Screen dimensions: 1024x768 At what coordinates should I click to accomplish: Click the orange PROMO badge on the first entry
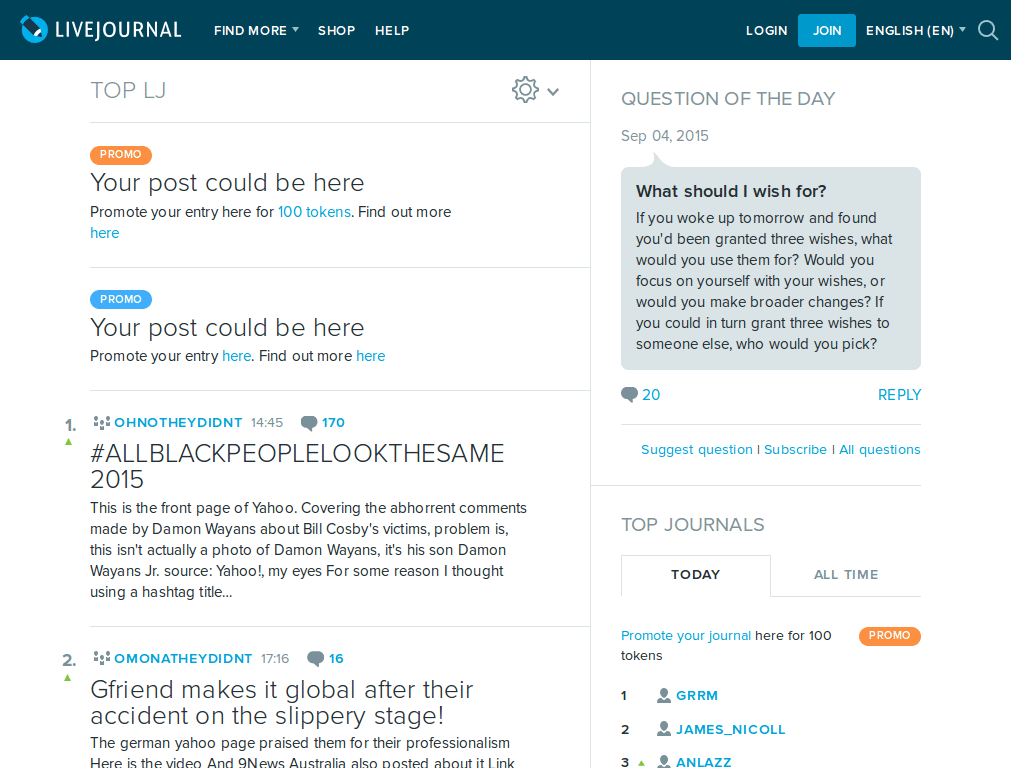click(120, 155)
